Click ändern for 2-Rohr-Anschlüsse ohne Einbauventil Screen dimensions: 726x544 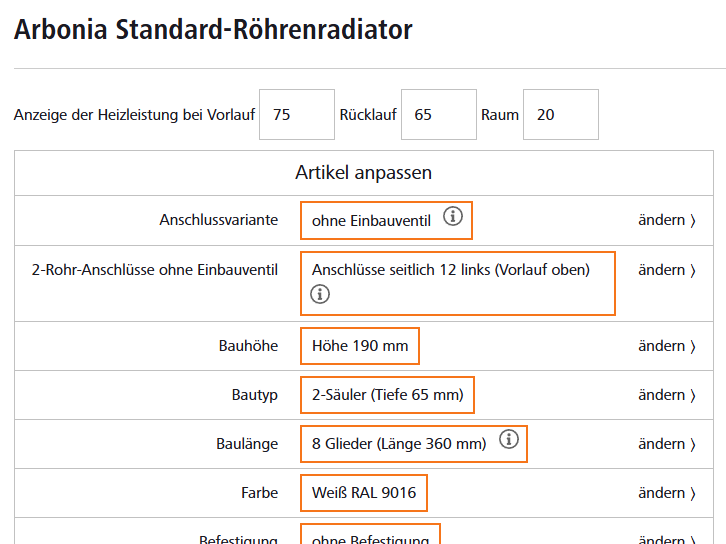(x=667, y=270)
